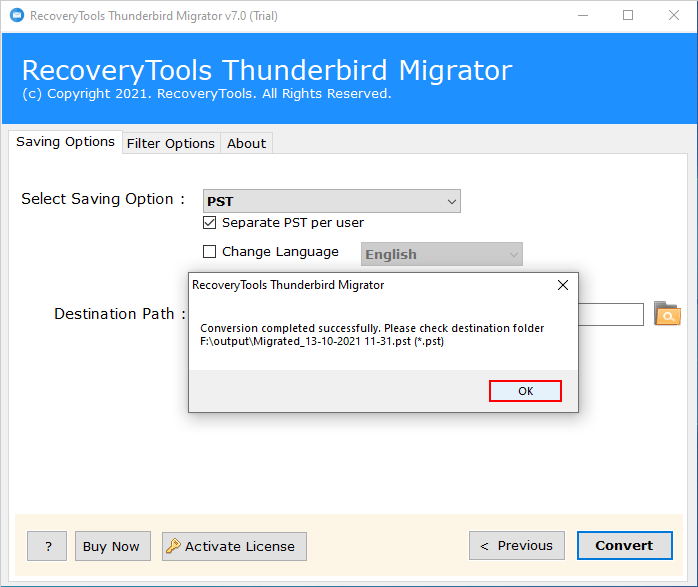Click the dialog title 'RecoveryTools Thunderbird Migrator'
Image resolution: width=698 pixels, height=587 pixels.
tap(288, 285)
